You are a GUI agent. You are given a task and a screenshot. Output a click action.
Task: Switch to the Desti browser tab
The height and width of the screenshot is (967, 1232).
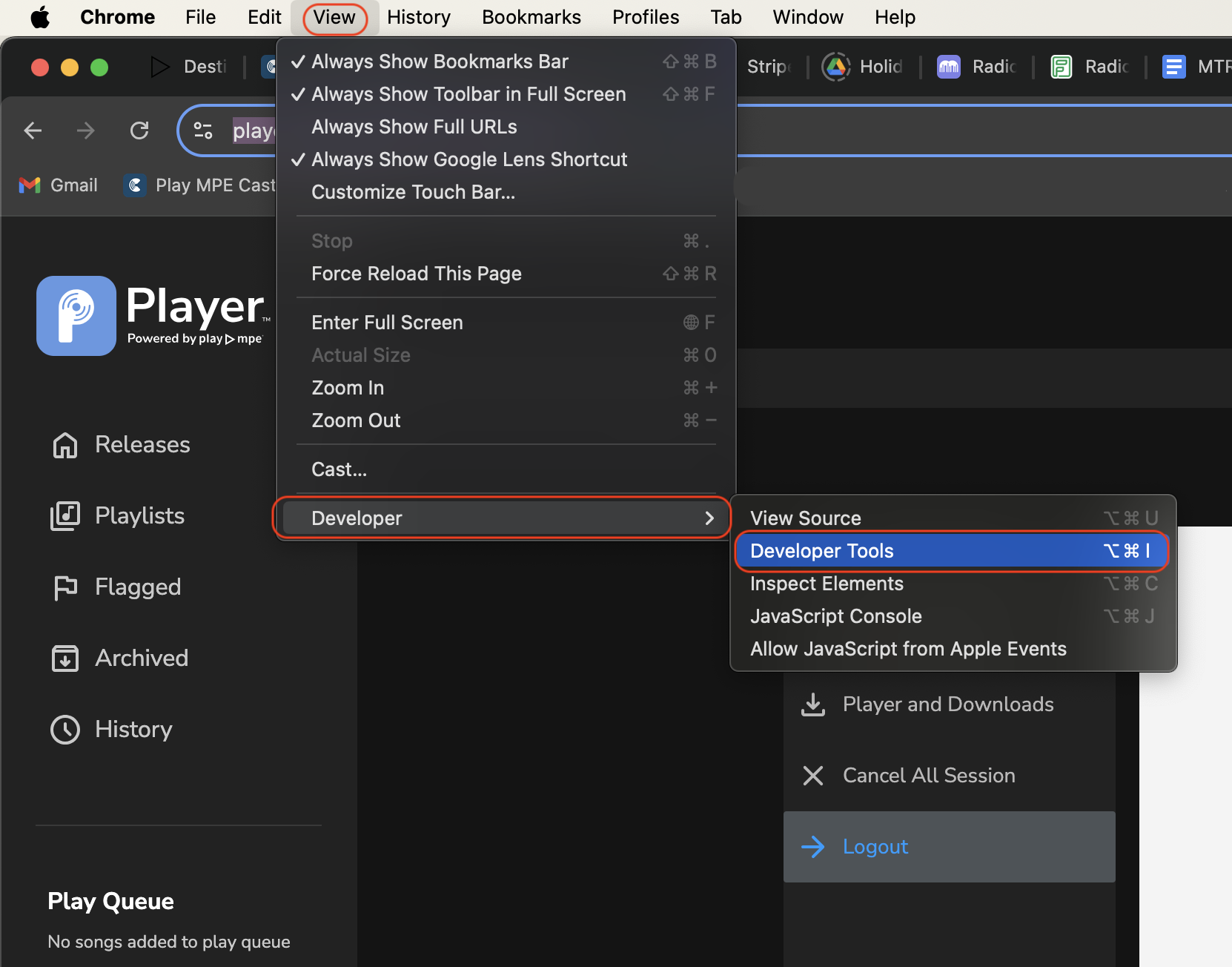point(190,67)
